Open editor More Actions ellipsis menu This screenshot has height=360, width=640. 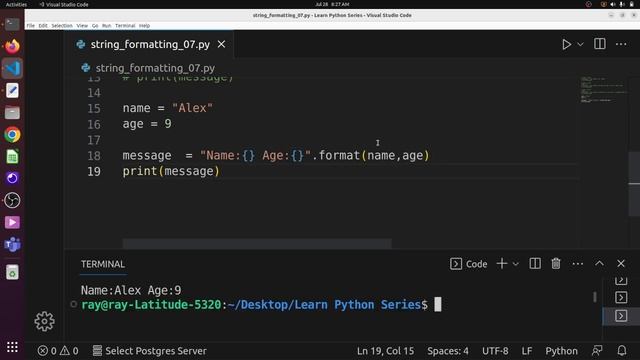pos(621,44)
